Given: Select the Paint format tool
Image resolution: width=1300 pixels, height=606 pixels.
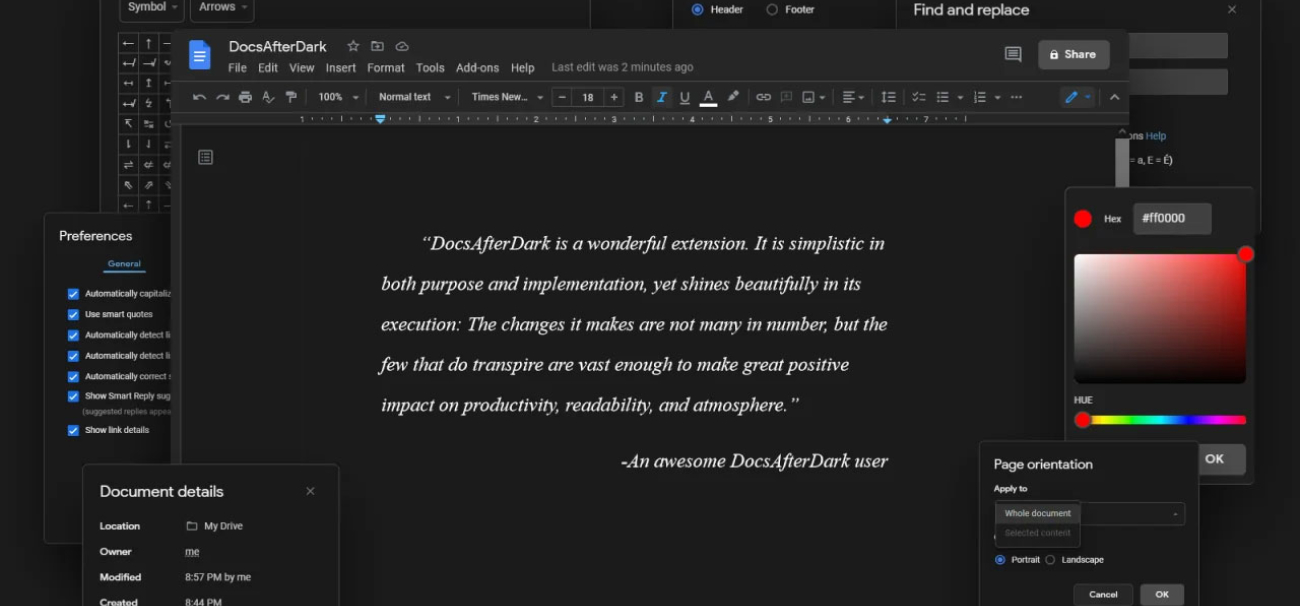Looking at the screenshot, I should [291, 97].
